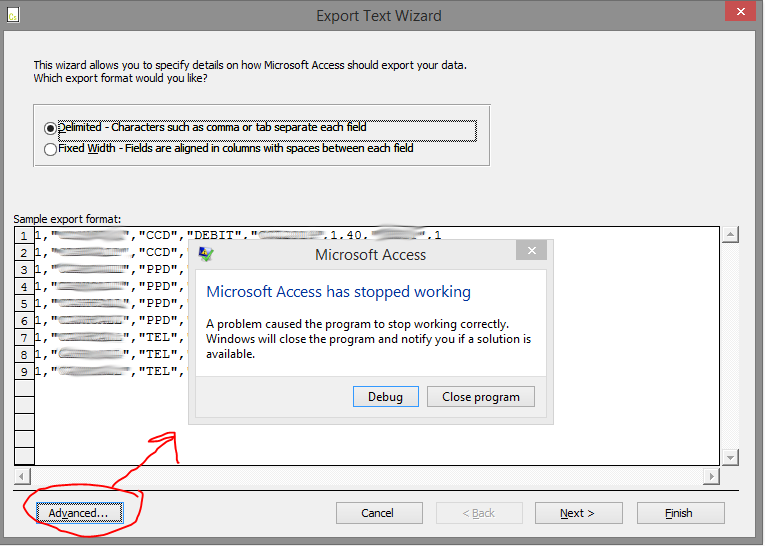Click the "Sample export format:" label
The height and width of the screenshot is (546, 765).
click(x=67, y=219)
